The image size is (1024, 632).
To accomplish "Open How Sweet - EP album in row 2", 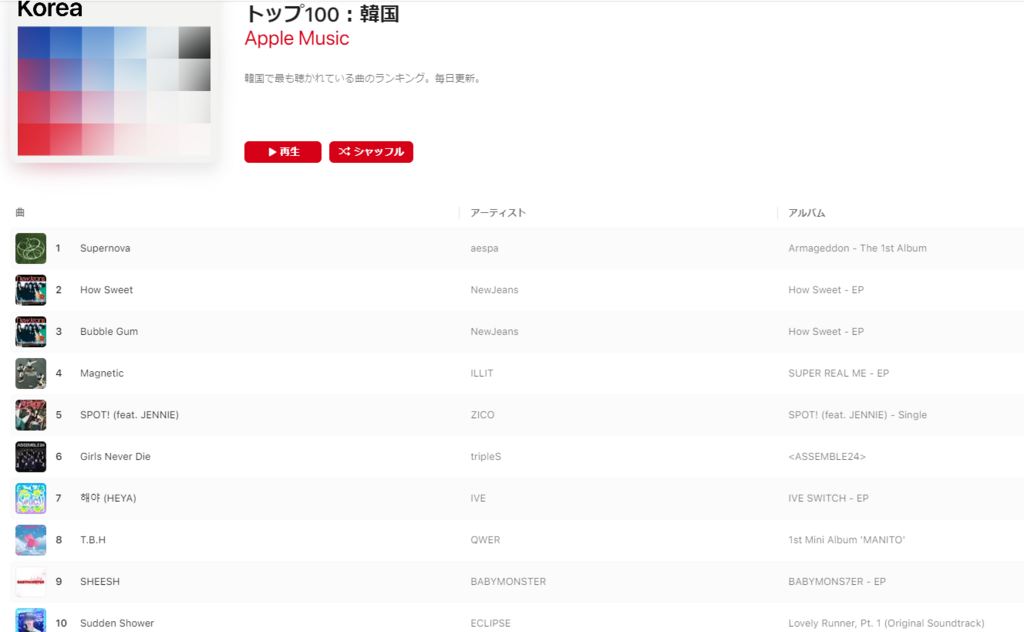I will (x=826, y=290).
